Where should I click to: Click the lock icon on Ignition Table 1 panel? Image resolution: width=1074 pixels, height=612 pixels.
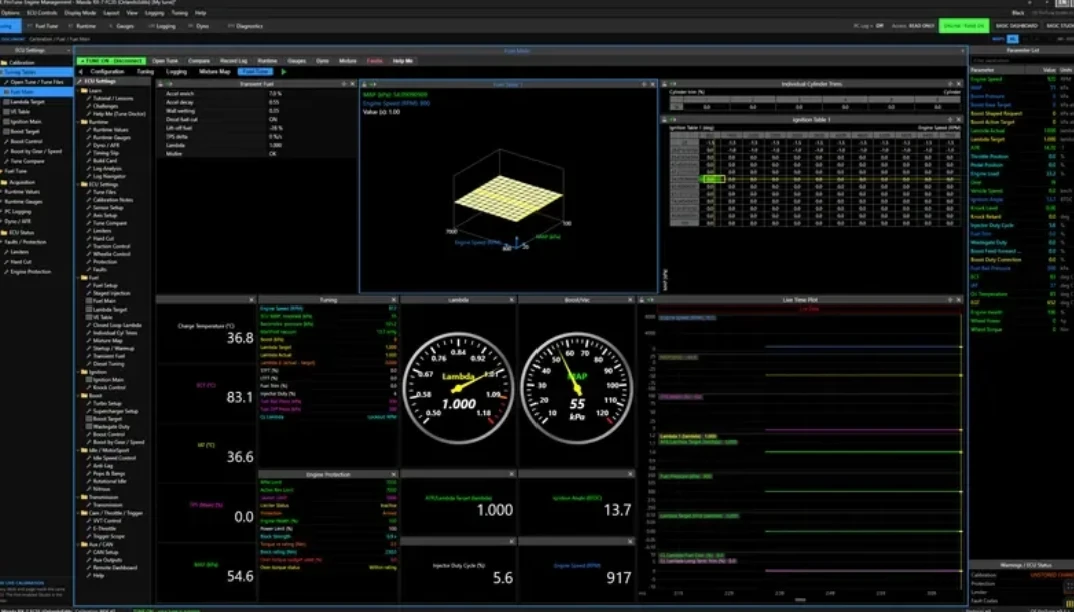(665, 120)
